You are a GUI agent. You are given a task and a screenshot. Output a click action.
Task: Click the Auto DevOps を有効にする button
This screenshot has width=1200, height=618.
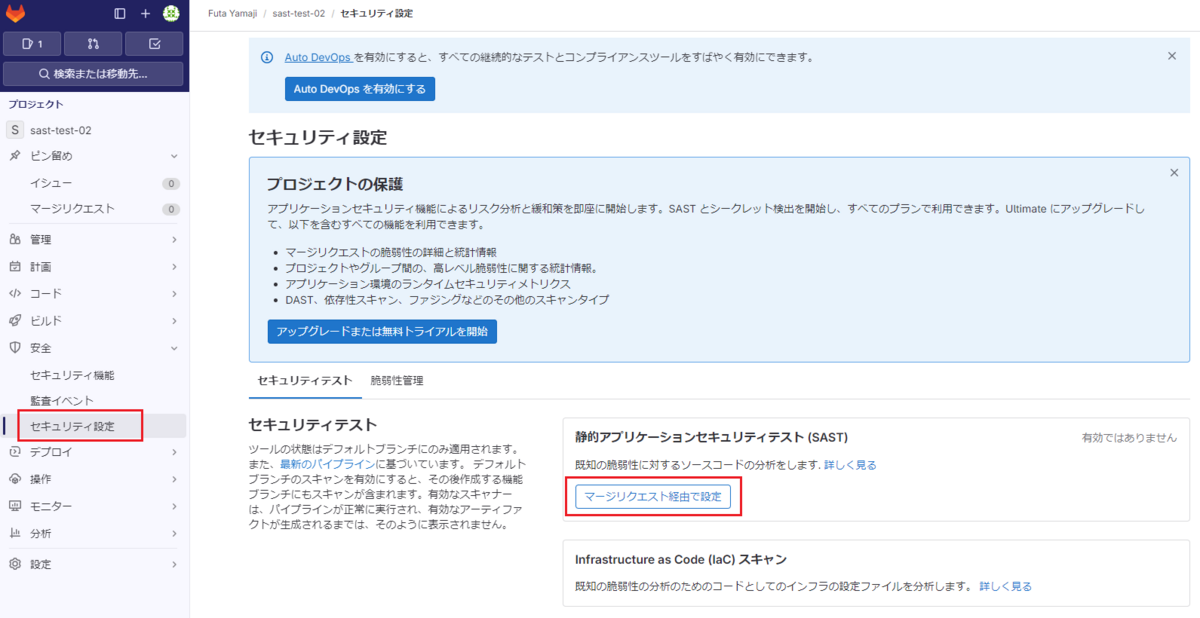pos(359,89)
